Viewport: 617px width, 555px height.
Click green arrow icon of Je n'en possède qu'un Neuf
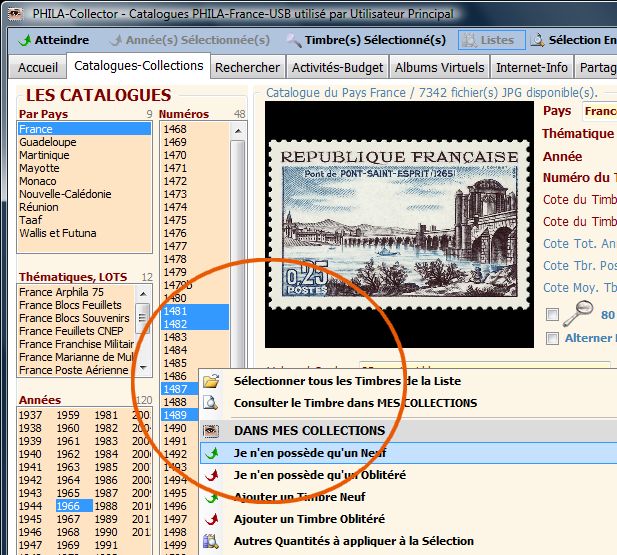(x=212, y=453)
